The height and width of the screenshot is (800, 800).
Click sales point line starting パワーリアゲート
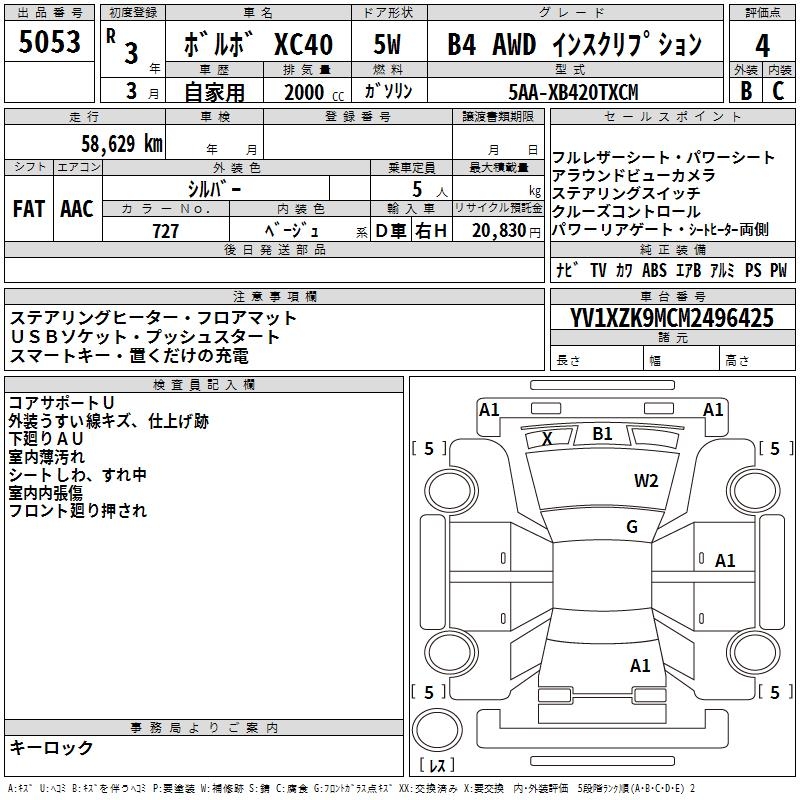[x=660, y=230]
